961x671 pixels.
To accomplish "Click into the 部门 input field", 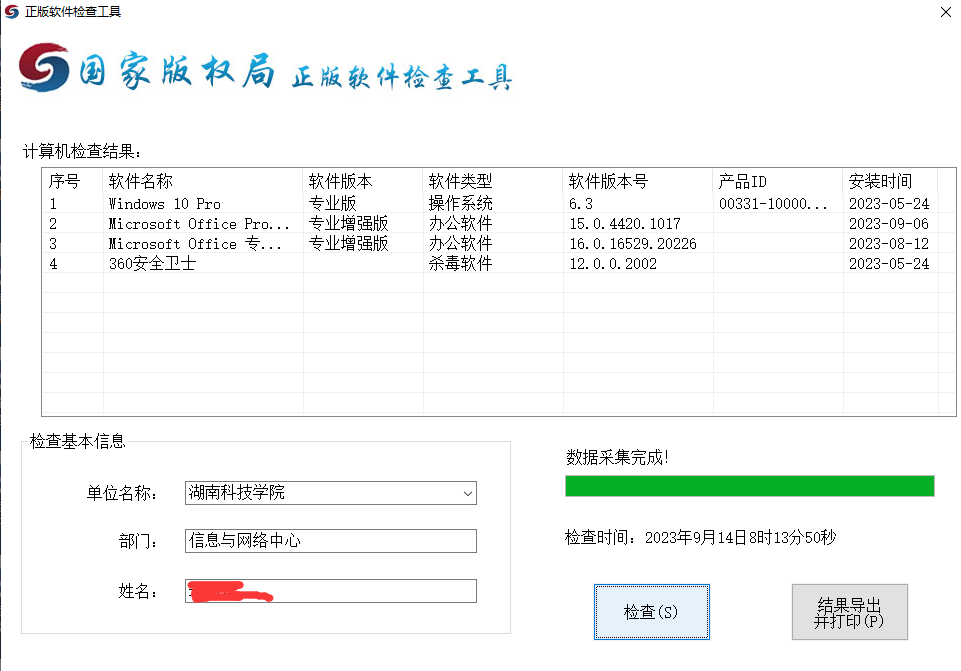I will 330,541.
